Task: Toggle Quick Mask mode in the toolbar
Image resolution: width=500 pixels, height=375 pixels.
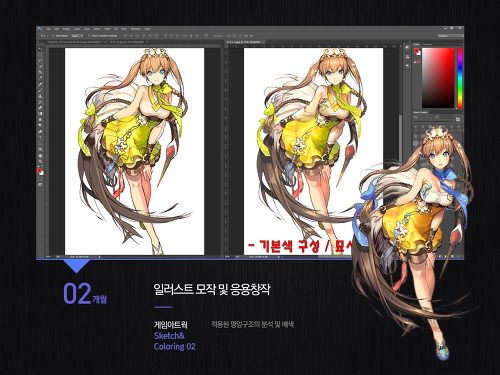Action: (x=40, y=179)
